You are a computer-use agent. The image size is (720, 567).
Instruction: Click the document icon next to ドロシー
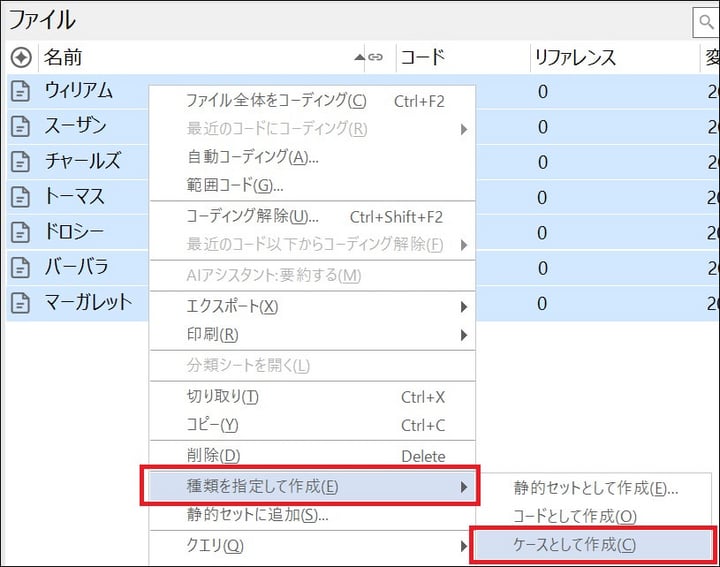tap(20, 232)
